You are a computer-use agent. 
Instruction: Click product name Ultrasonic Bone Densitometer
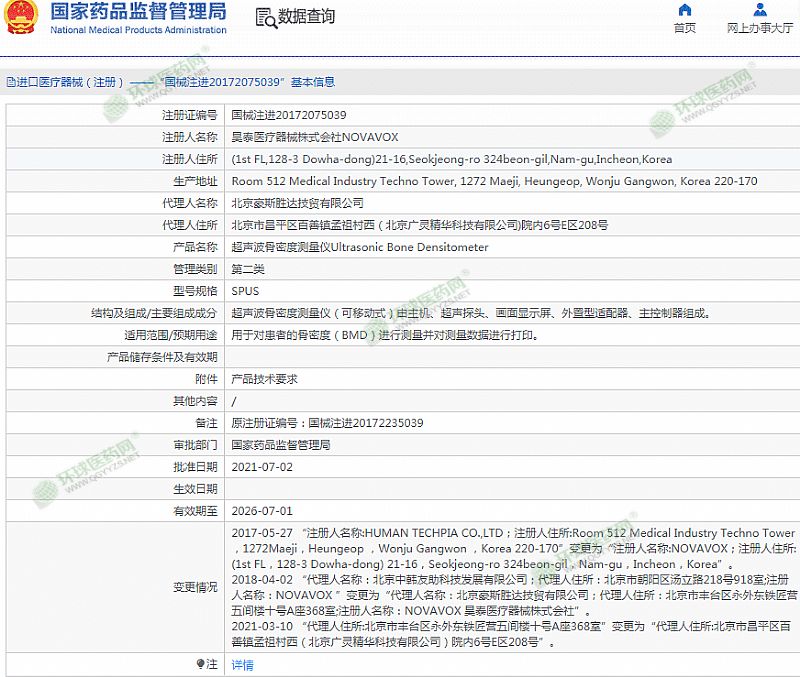click(x=360, y=247)
